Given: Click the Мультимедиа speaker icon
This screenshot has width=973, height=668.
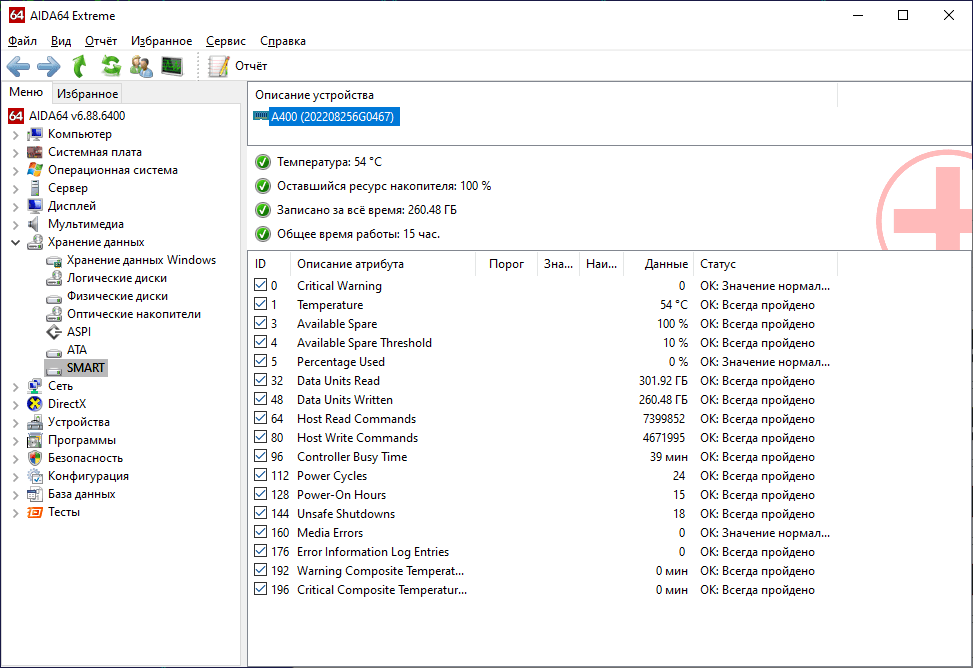Looking at the screenshot, I should coord(35,224).
